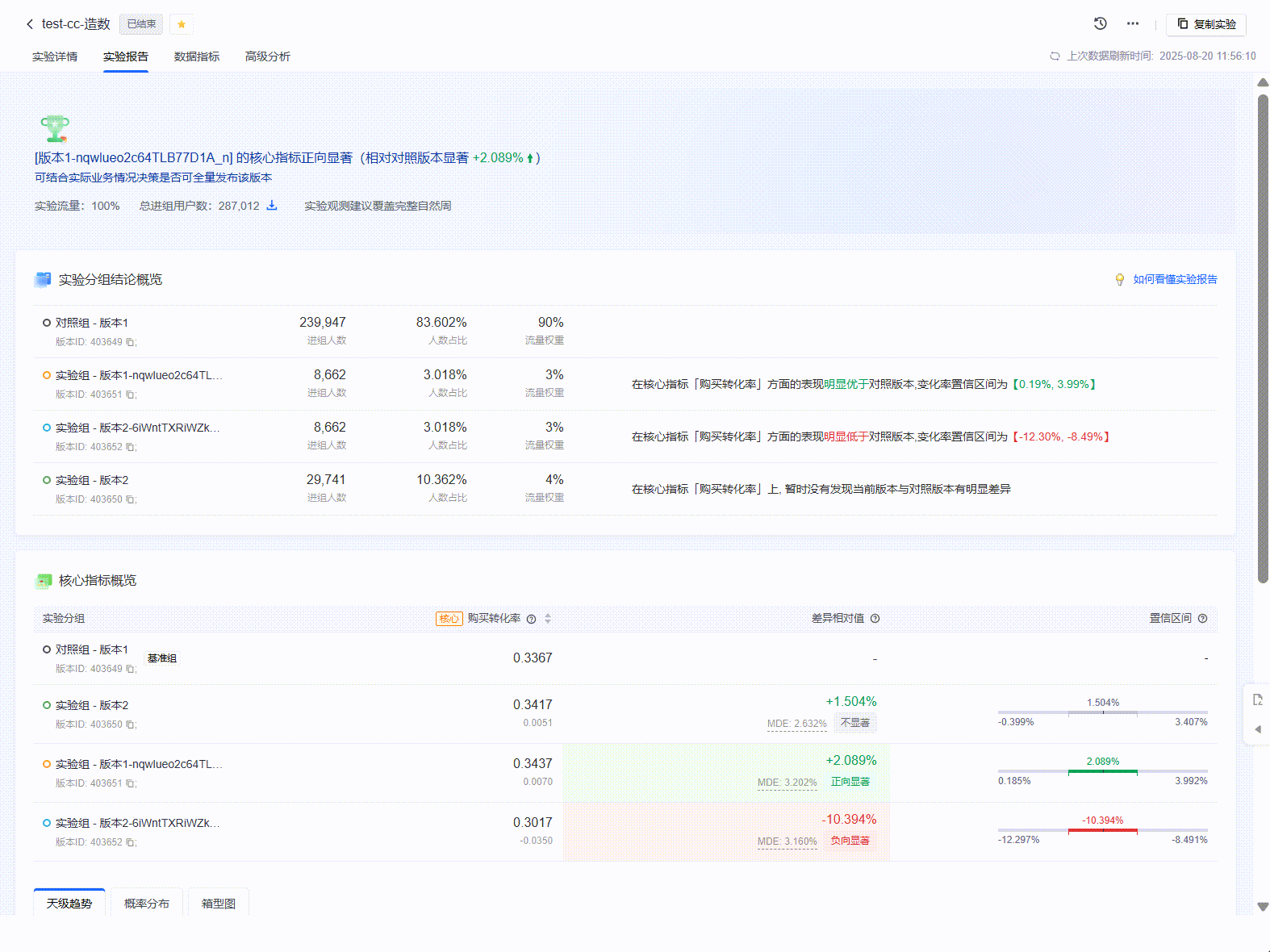The width and height of the screenshot is (1270, 952).
Task: Switch to the 实验详情 tab
Action: (x=55, y=56)
